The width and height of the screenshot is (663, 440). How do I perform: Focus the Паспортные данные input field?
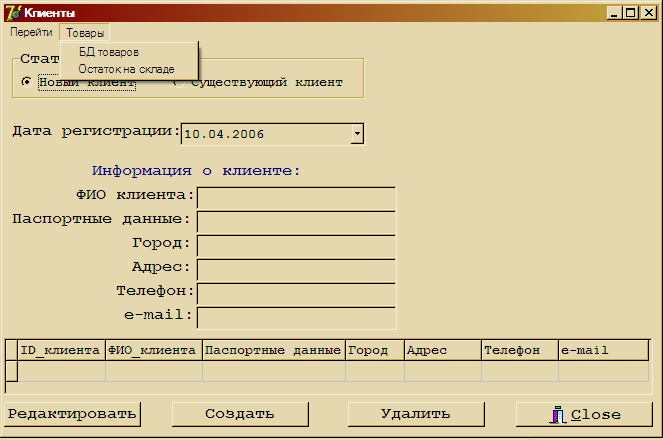[x=296, y=222]
